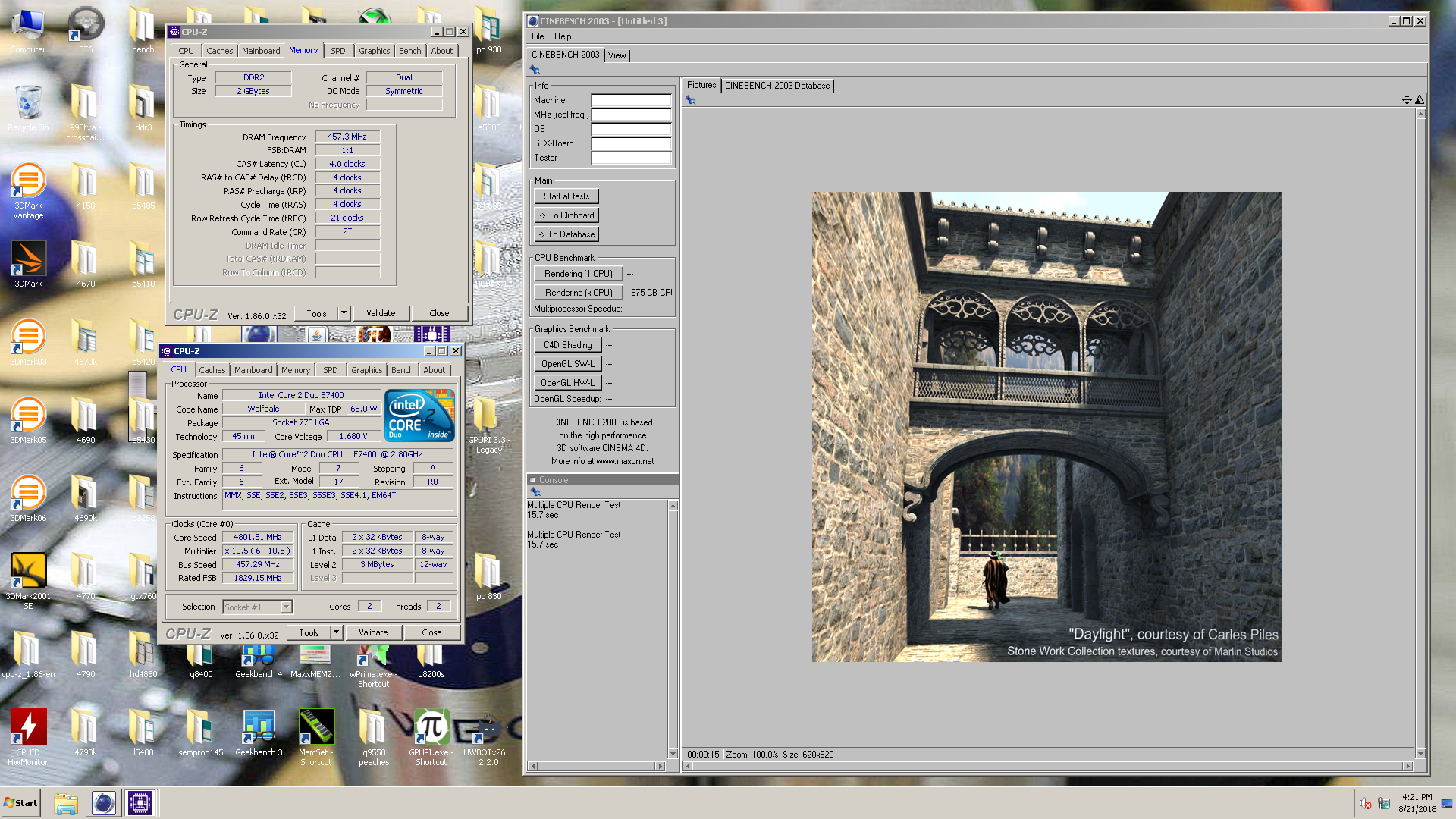The width and height of the screenshot is (1456, 819).
Task: Run Rendering (1 CPU) benchmark
Action: [x=579, y=274]
